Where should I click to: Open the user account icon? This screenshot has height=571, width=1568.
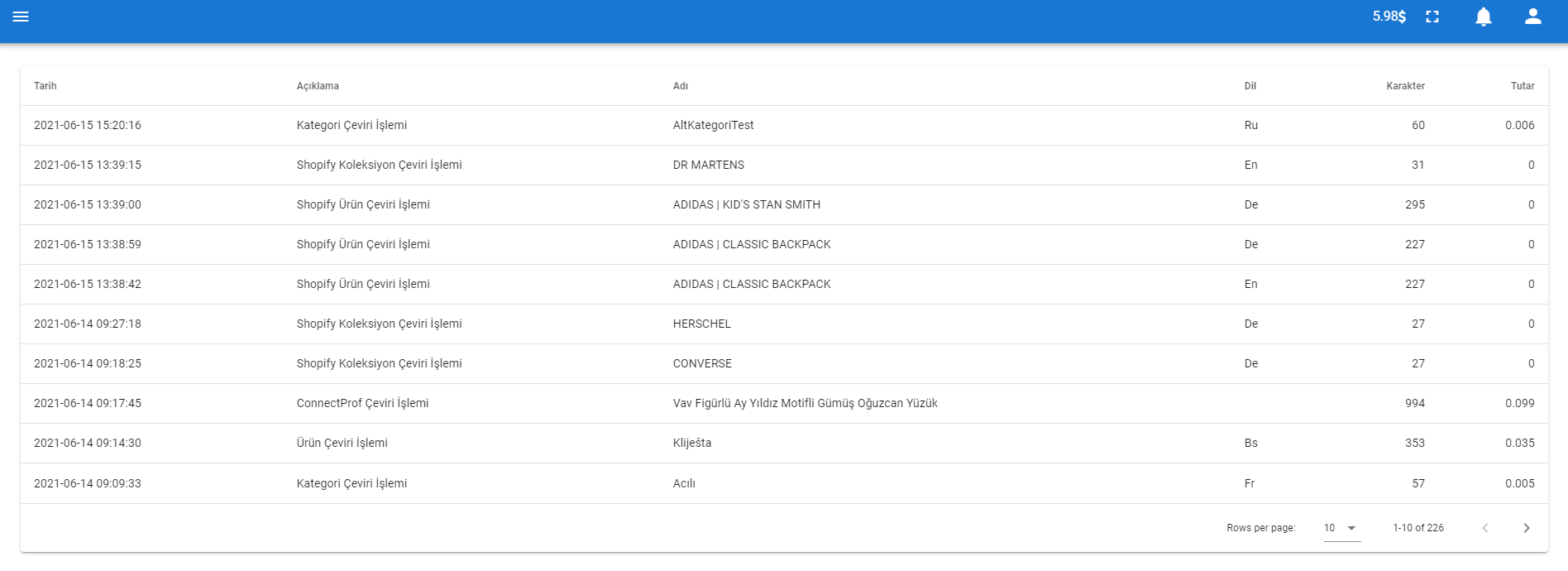[1533, 17]
